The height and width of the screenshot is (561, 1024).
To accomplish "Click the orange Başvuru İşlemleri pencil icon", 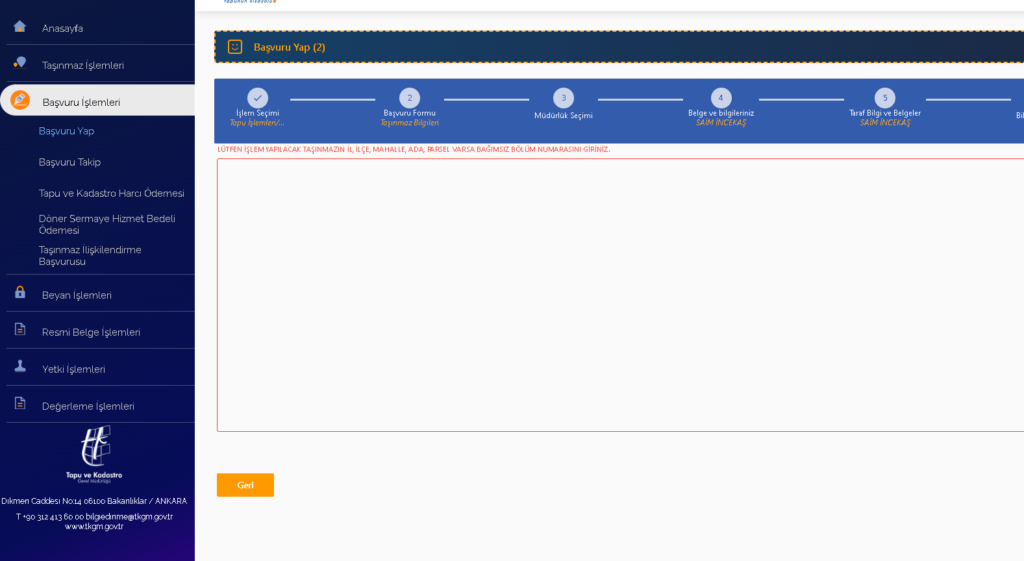I will pos(20,100).
